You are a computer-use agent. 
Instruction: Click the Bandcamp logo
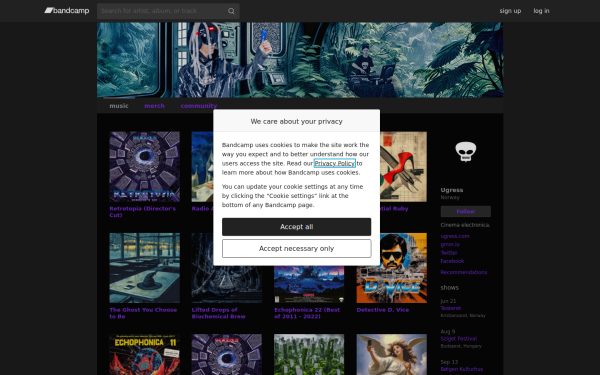(x=67, y=11)
